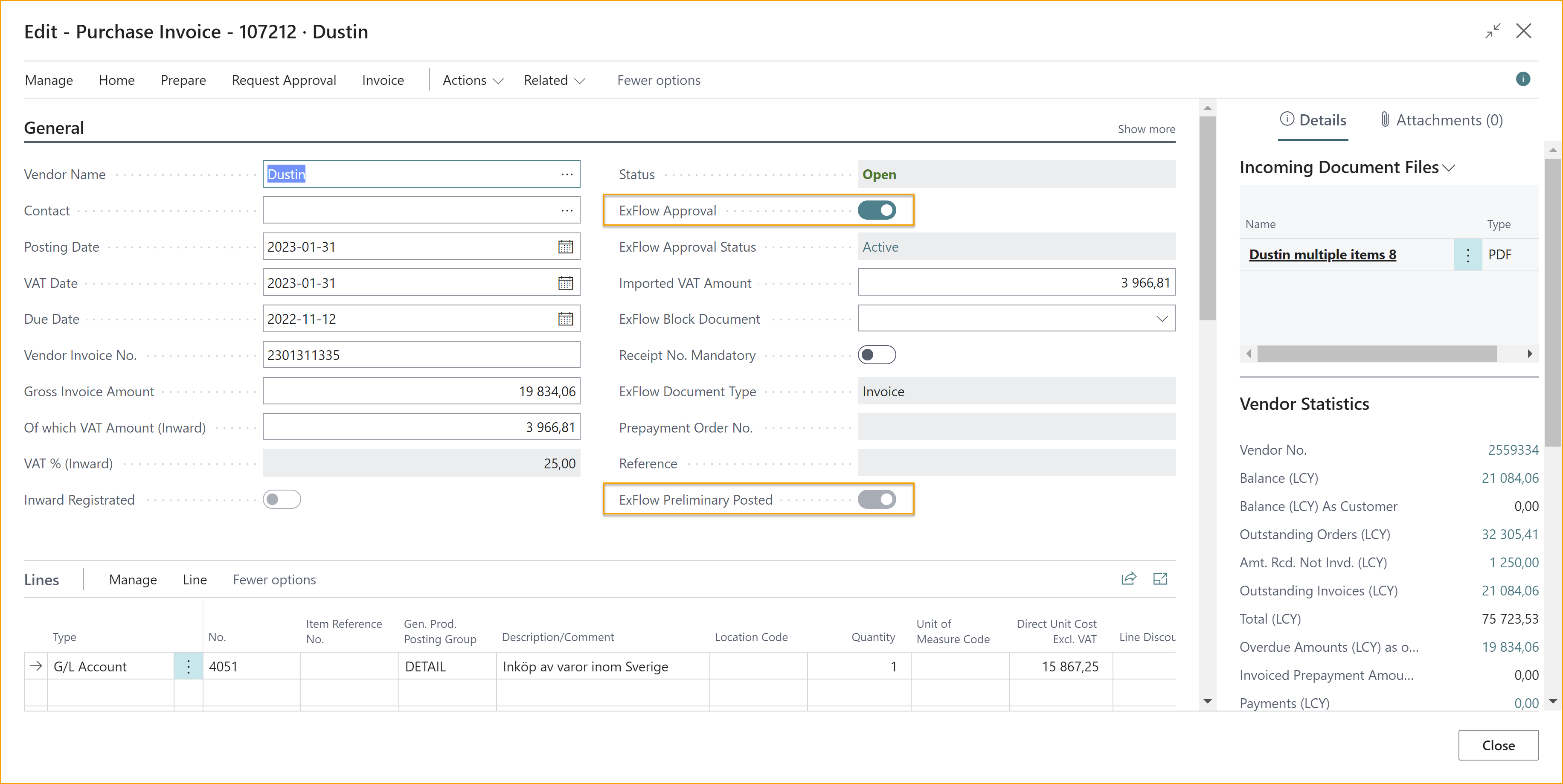This screenshot has height=784, width=1563.
Task: Click the Vendor Invoice No. input field
Action: point(421,355)
